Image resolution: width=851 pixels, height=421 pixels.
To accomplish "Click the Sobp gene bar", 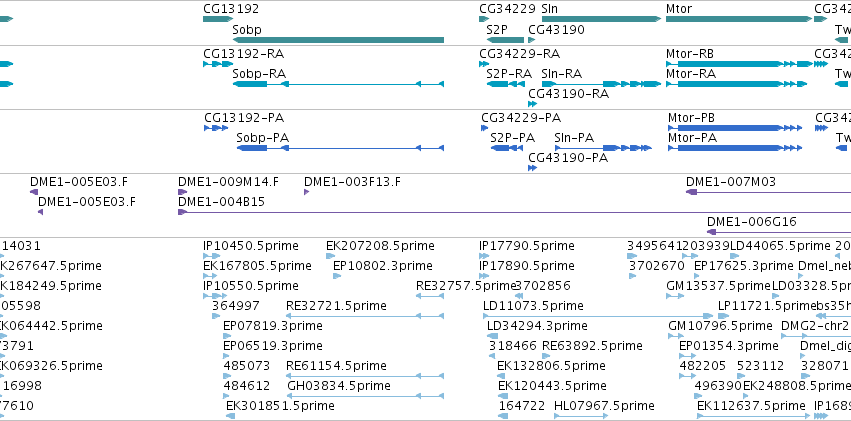I will (x=338, y=40).
